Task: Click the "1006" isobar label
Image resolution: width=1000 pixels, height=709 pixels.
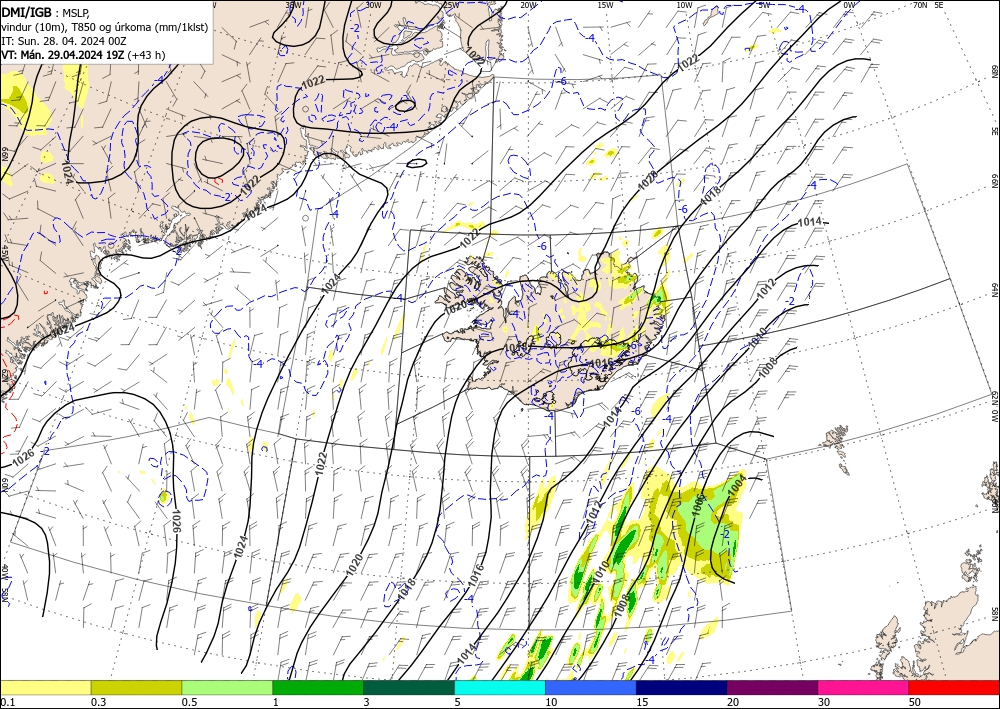Action: click(698, 505)
